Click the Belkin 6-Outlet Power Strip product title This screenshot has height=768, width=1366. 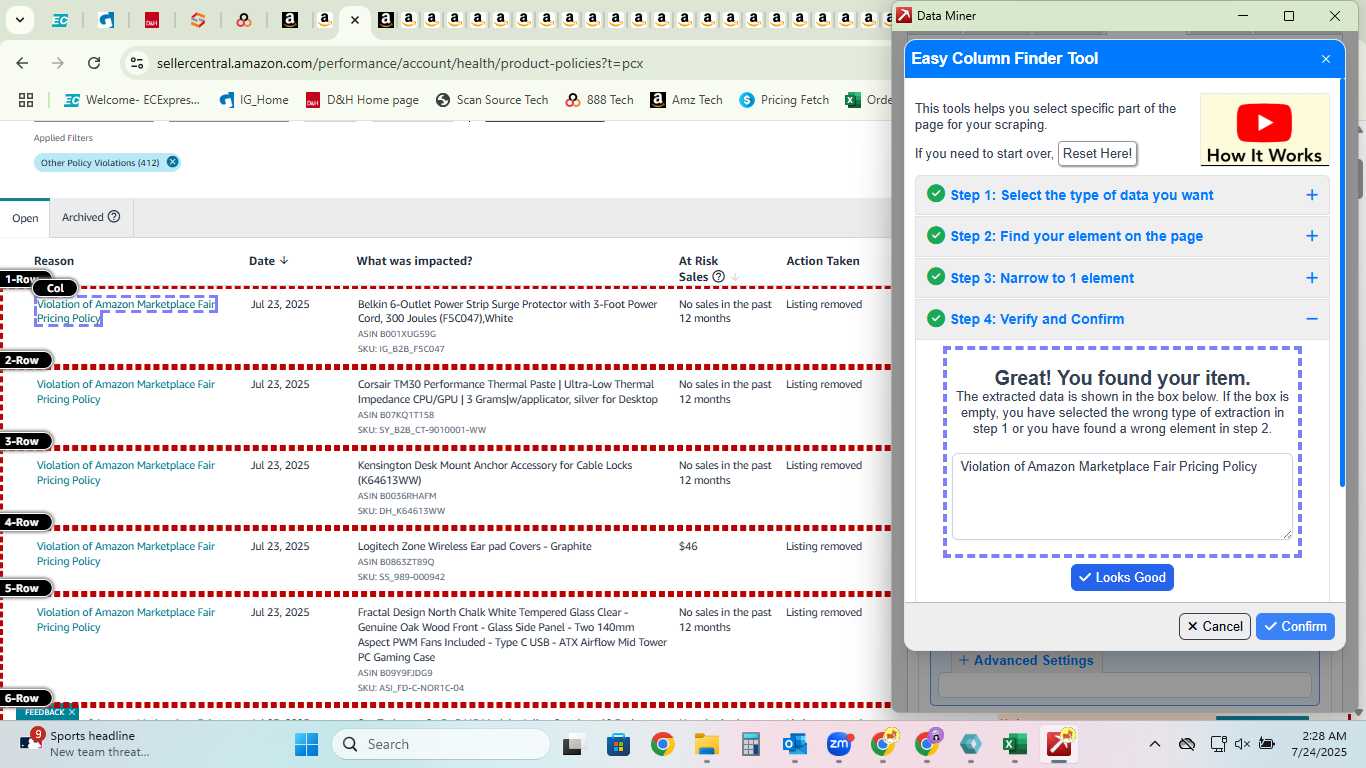(x=508, y=311)
